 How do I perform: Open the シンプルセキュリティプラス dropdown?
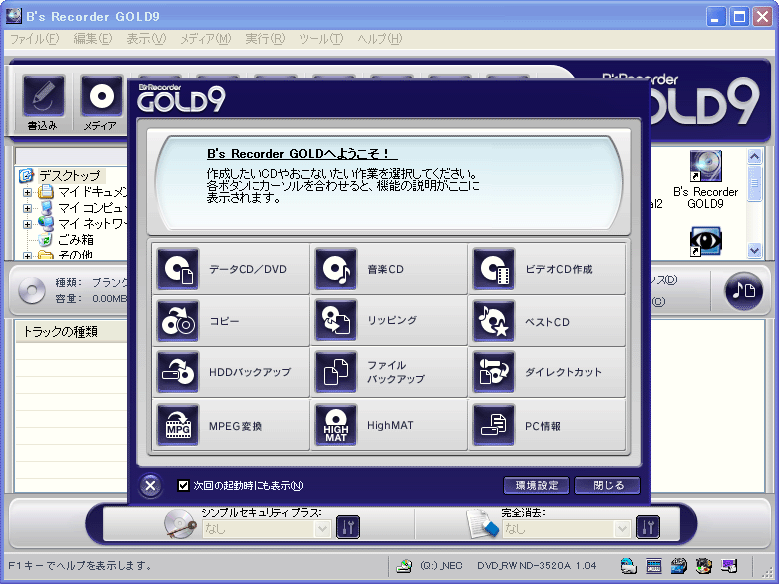[x=322, y=529]
